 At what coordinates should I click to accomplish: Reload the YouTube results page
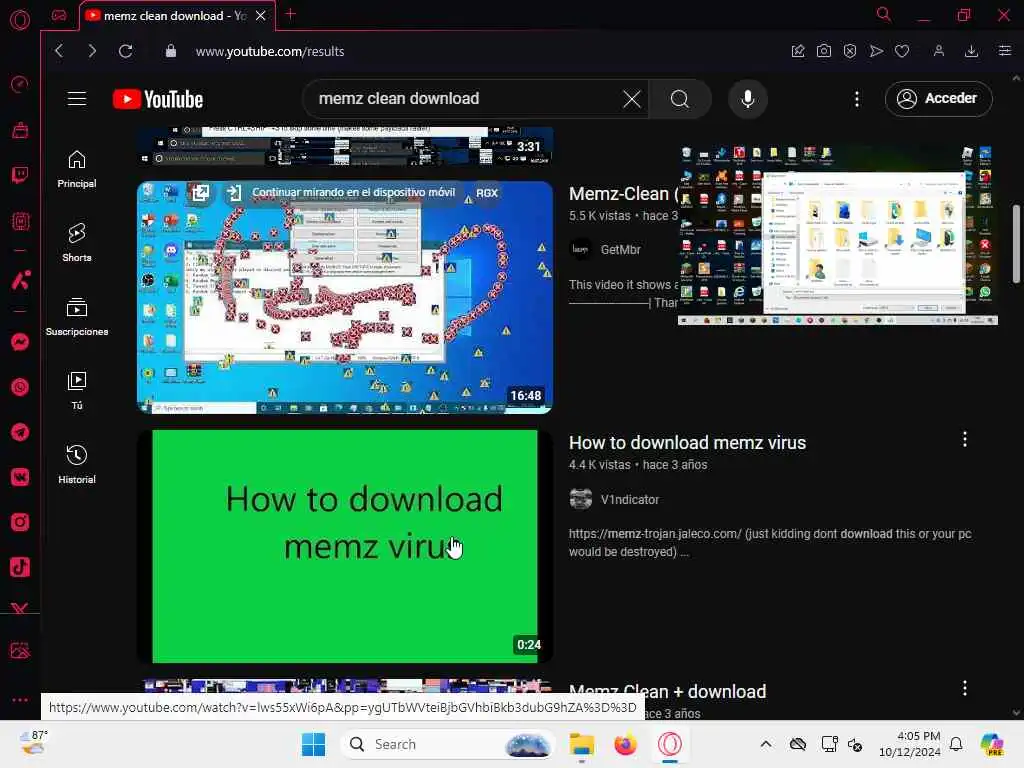(126, 51)
